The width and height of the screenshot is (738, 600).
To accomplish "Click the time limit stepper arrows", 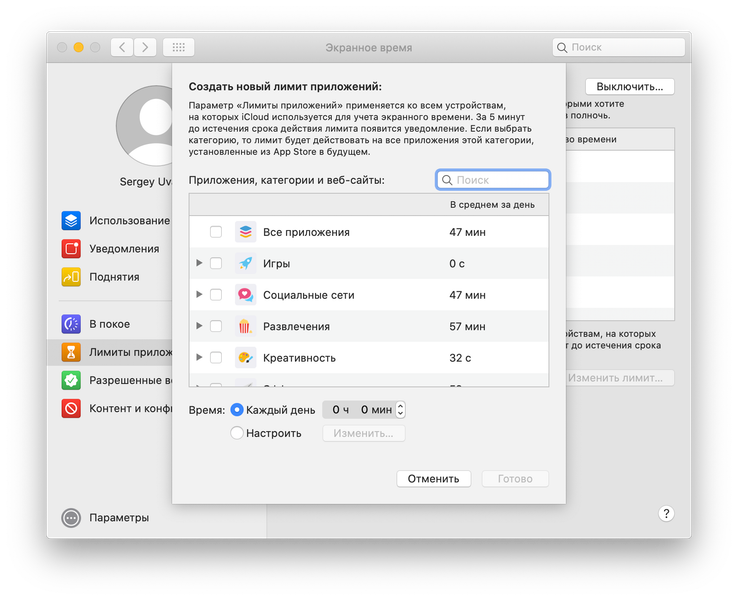I will coord(401,410).
